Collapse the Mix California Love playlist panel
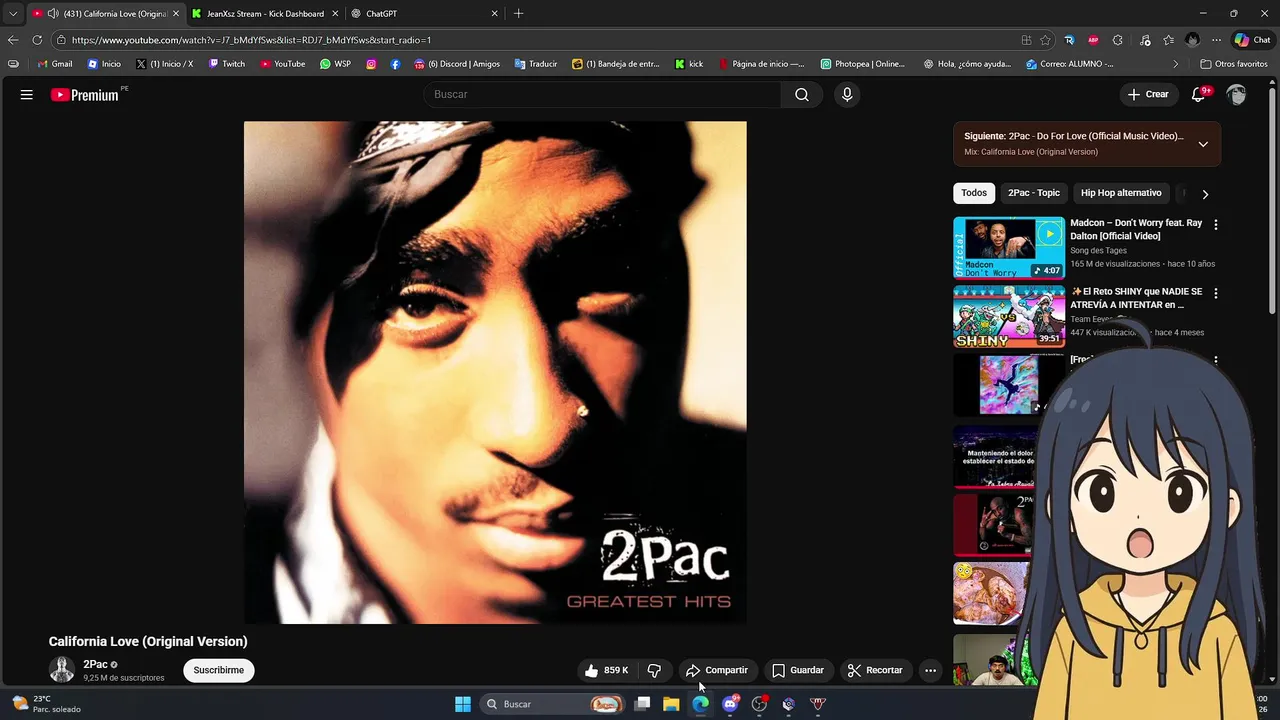 [x=1203, y=144]
